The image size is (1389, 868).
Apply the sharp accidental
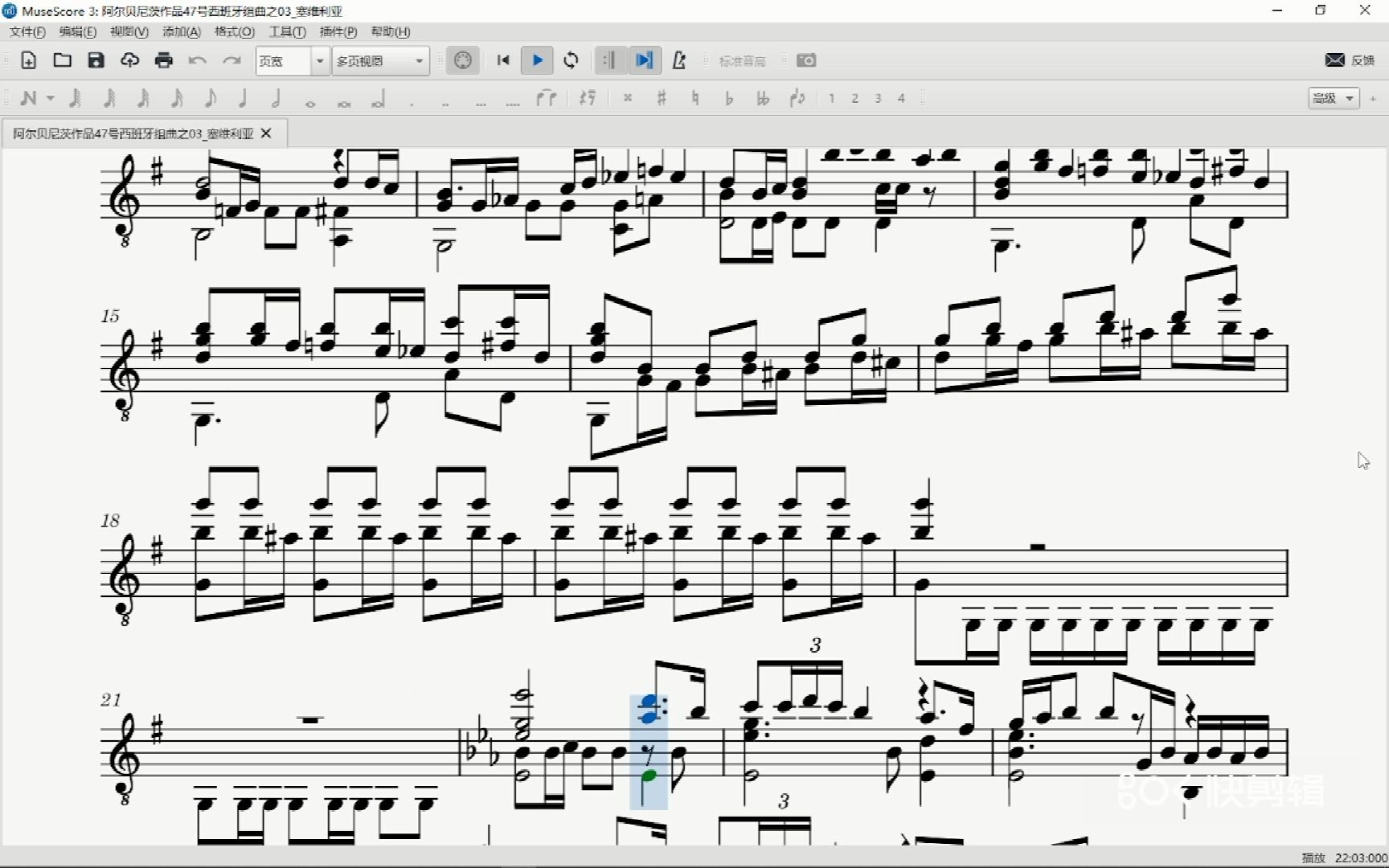point(662,98)
